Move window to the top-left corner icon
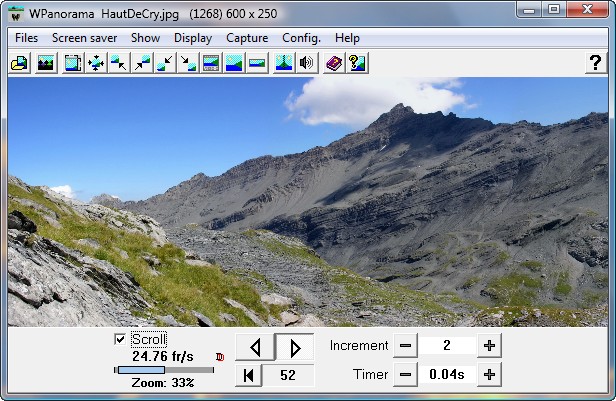This screenshot has width=616, height=401. (x=119, y=63)
